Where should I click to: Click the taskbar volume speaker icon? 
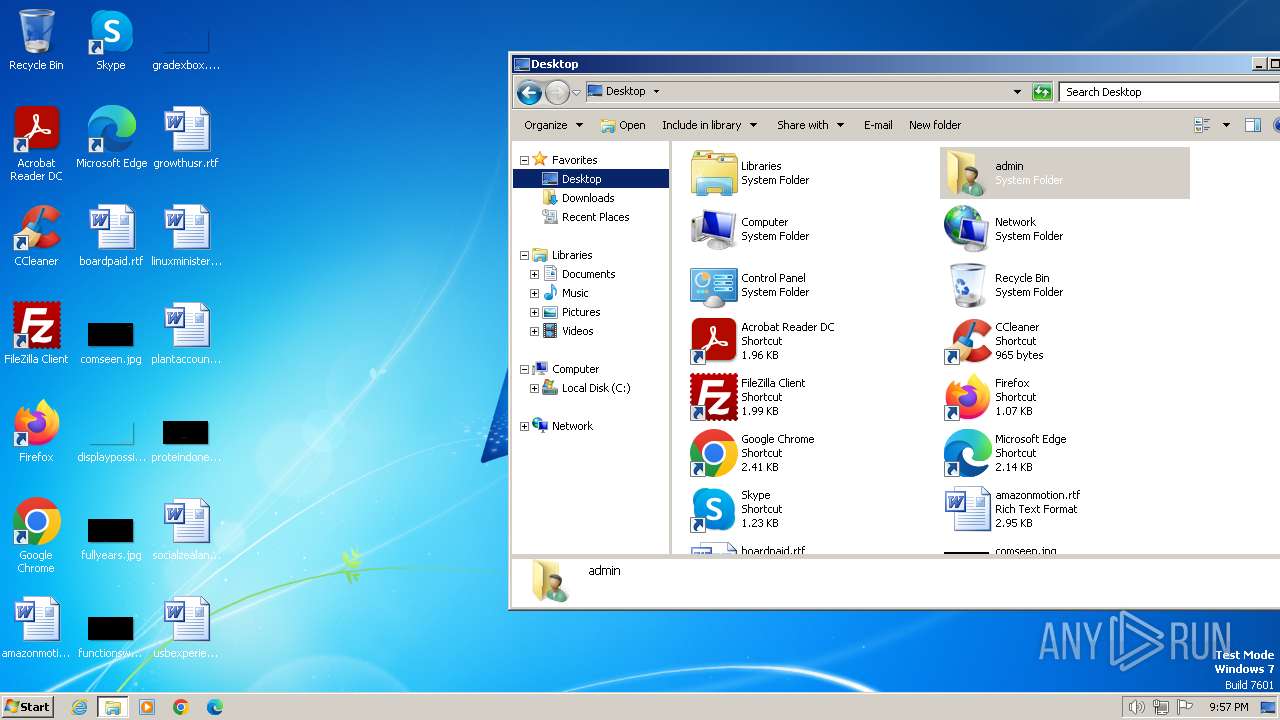click(1136, 707)
